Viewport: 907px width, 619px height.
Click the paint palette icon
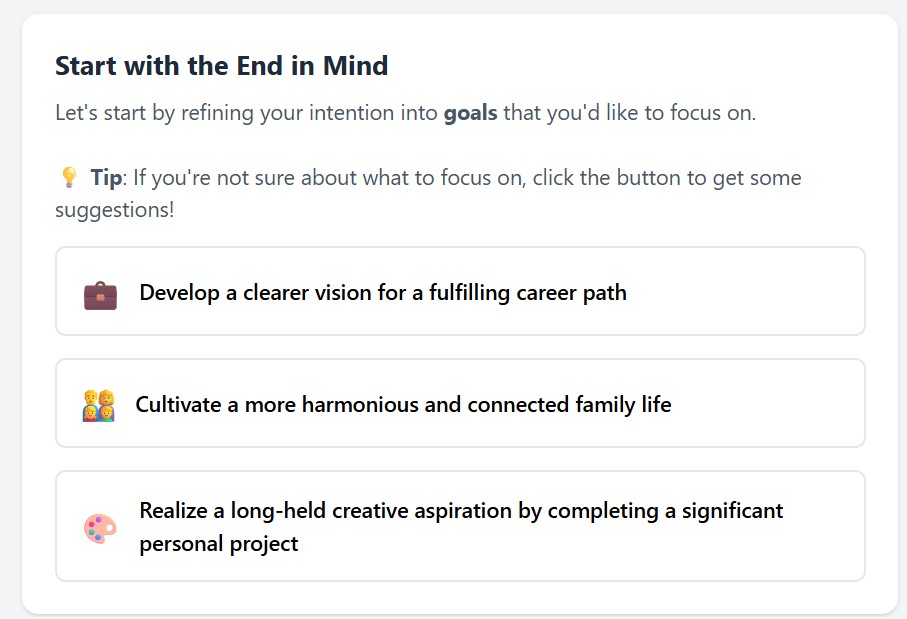pos(100,528)
